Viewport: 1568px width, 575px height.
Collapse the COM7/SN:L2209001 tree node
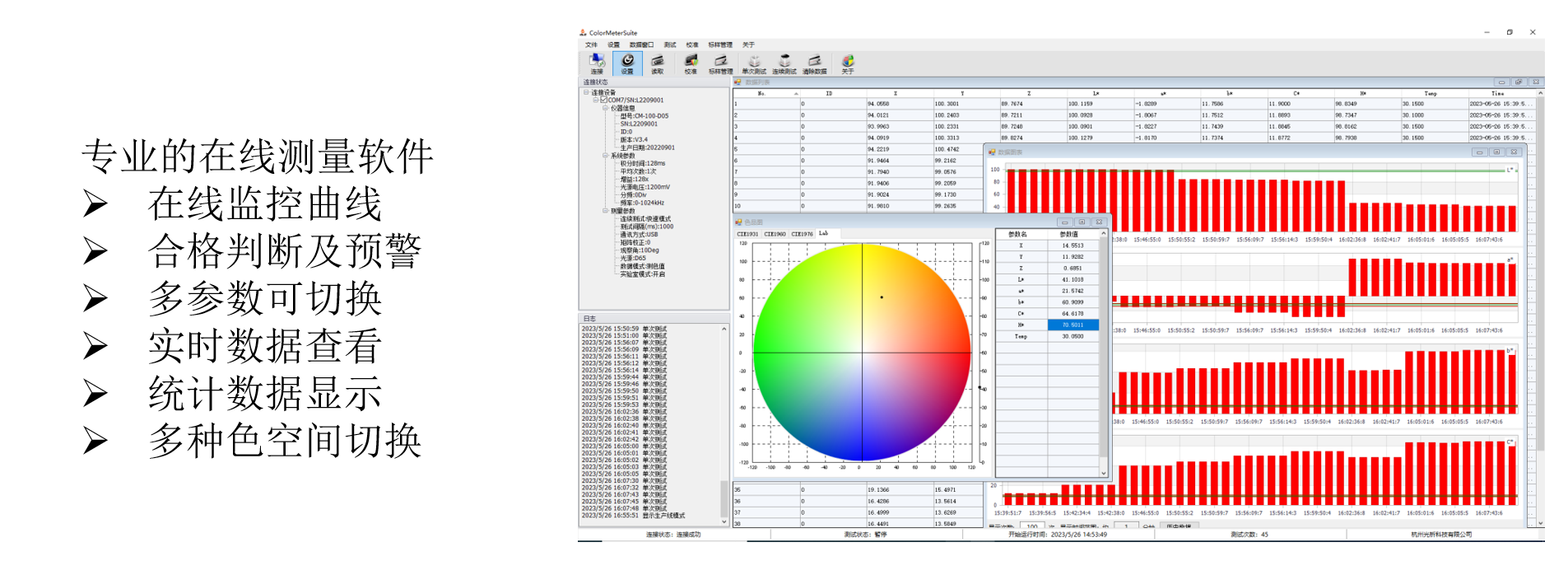point(595,101)
